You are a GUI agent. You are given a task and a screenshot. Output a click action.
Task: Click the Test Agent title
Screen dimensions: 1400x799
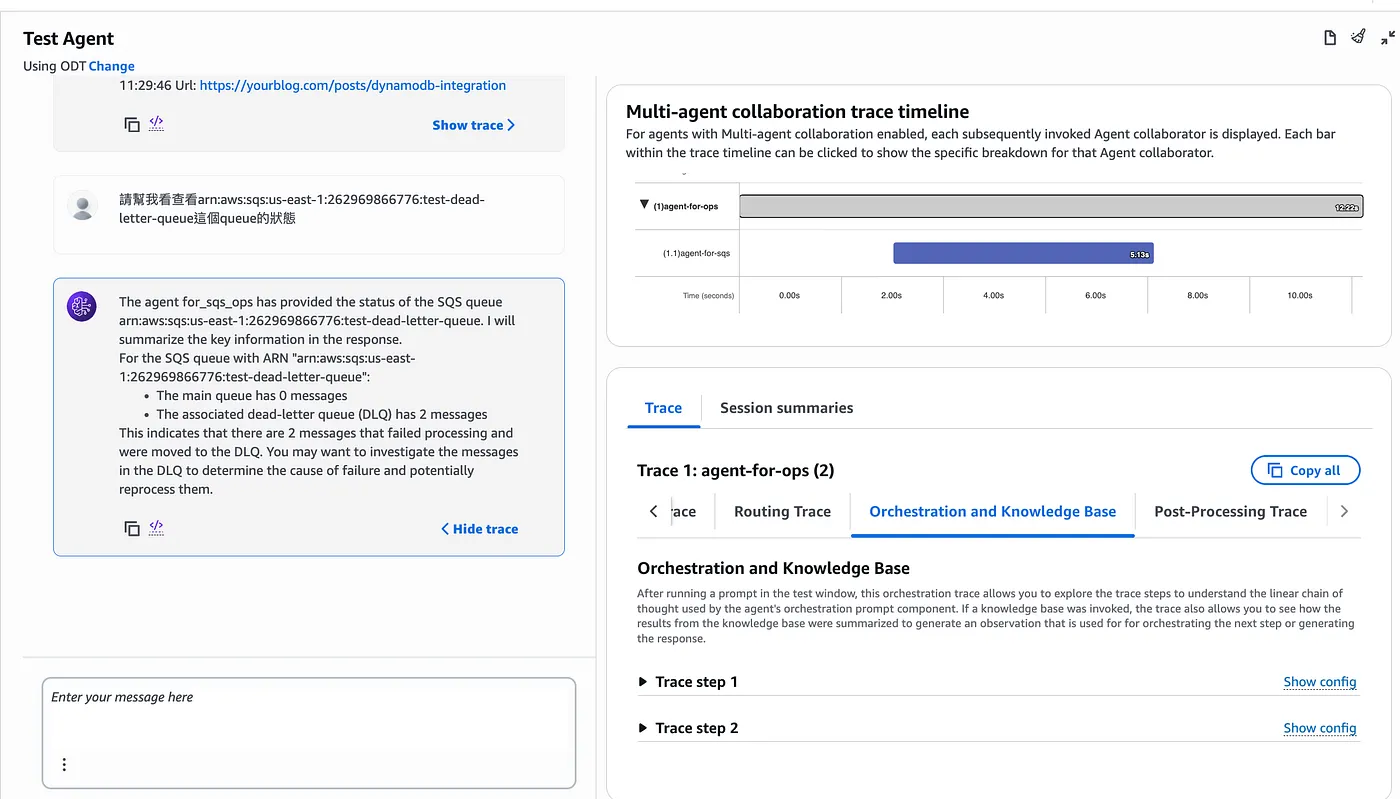pos(69,38)
